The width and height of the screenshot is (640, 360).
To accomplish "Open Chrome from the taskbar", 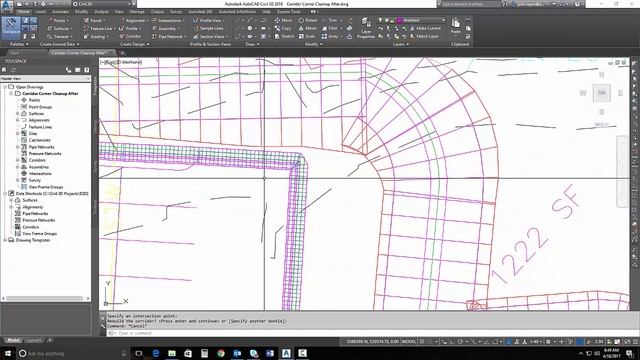I will click(221, 353).
